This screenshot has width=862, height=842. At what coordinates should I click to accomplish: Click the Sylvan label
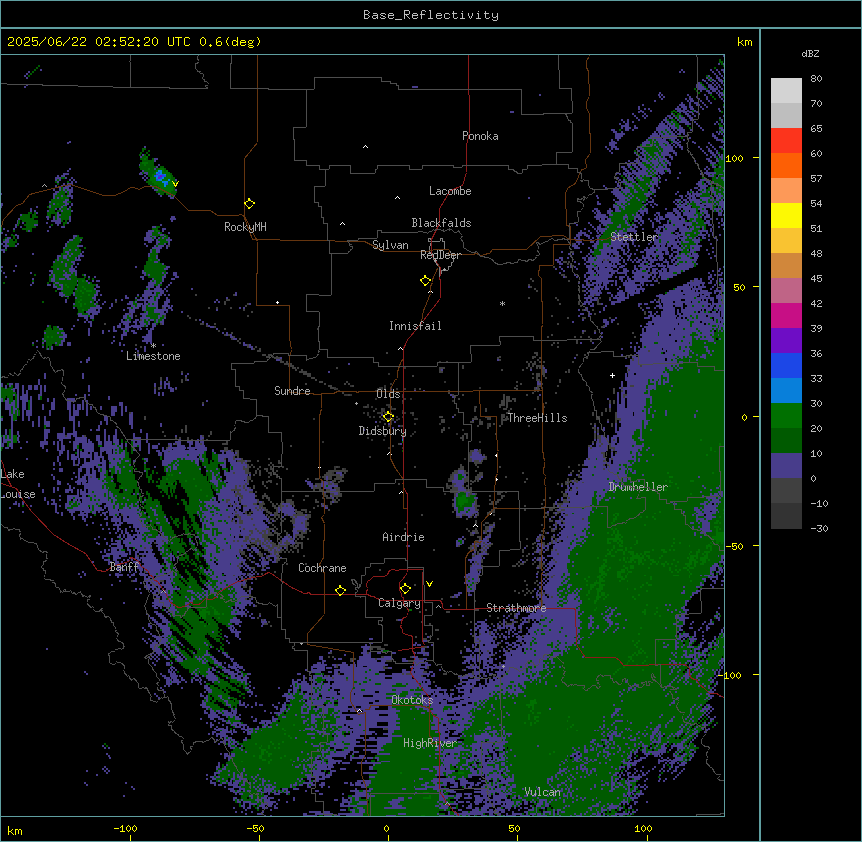(390, 245)
